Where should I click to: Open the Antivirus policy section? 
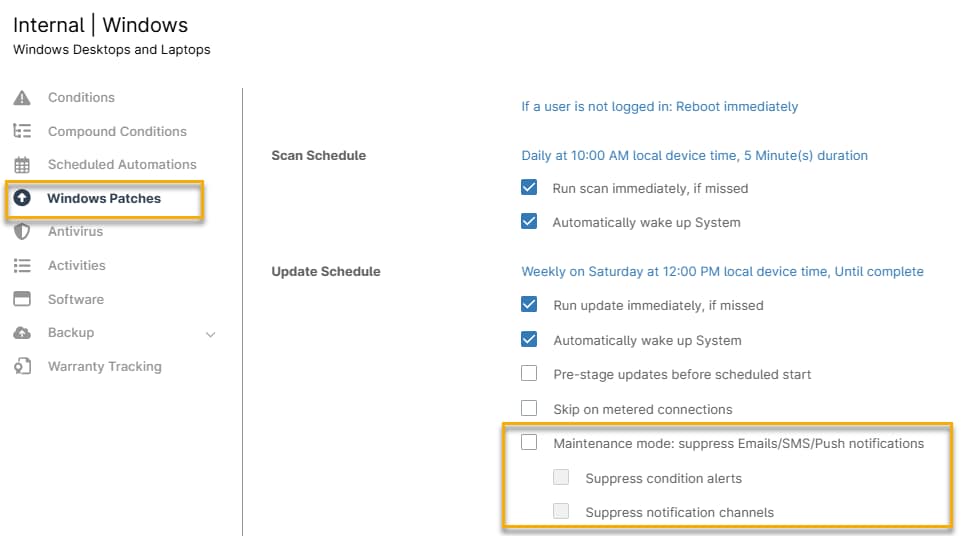click(x=75, y=232)
